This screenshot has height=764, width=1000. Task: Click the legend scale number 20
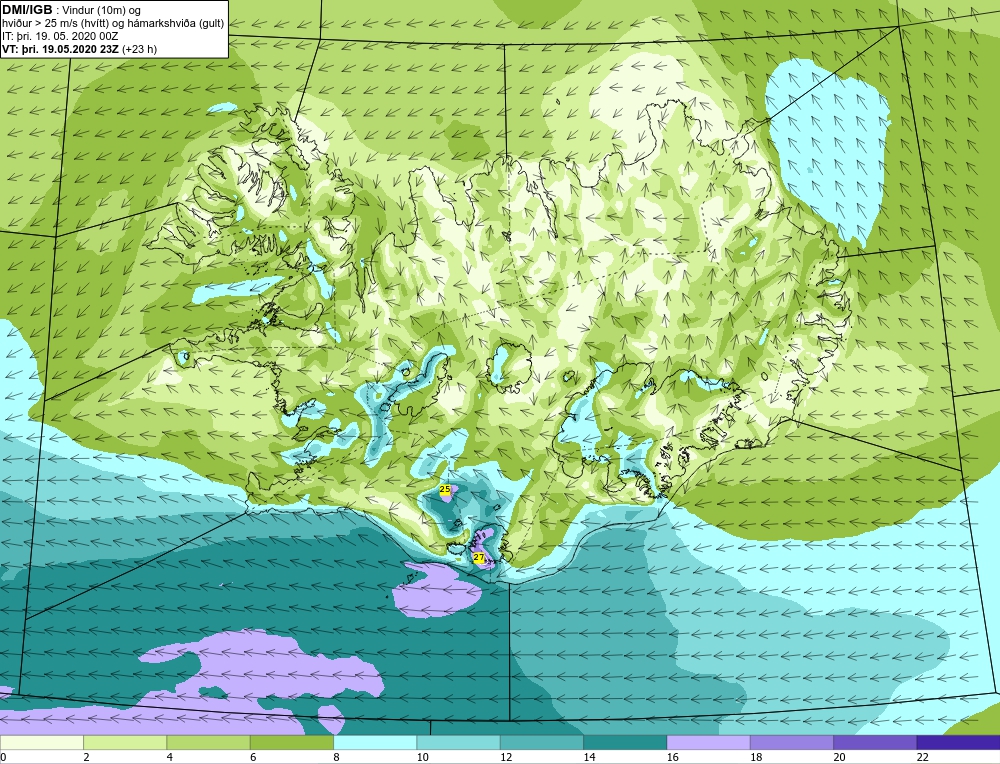tap(839, 757)
